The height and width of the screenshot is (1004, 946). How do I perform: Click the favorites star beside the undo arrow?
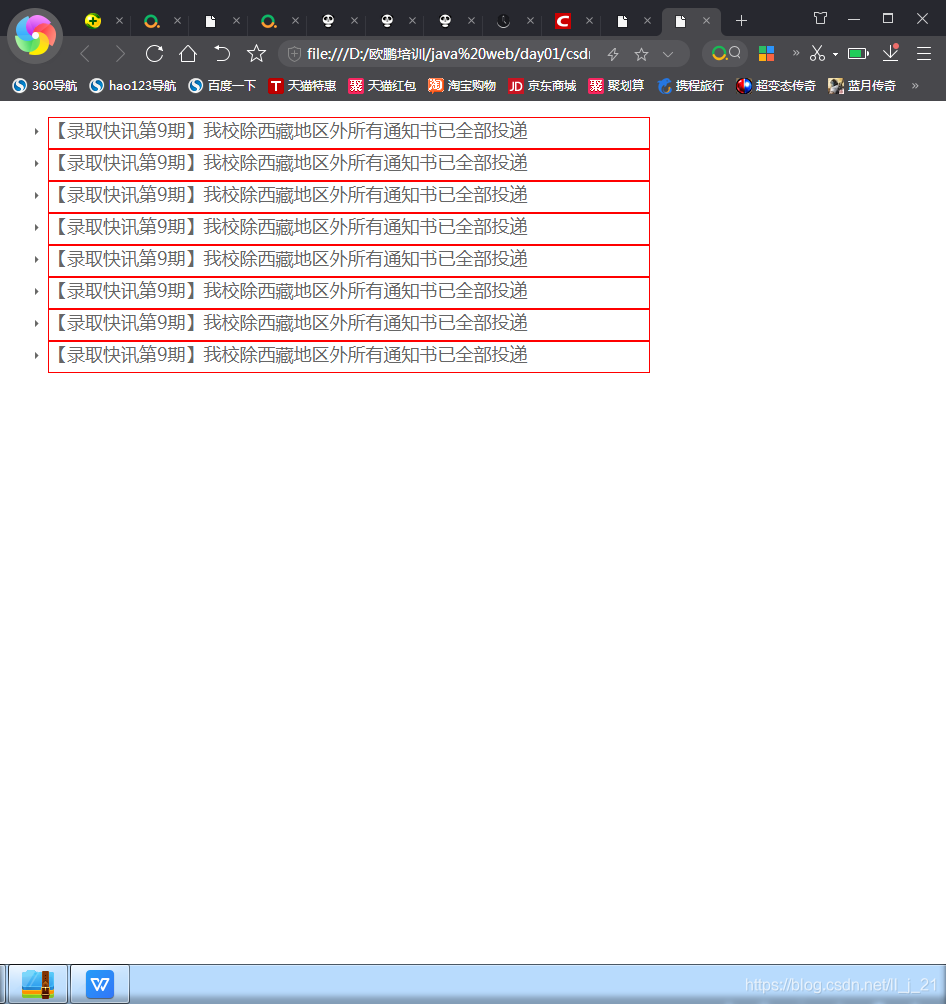pos(256,54)
